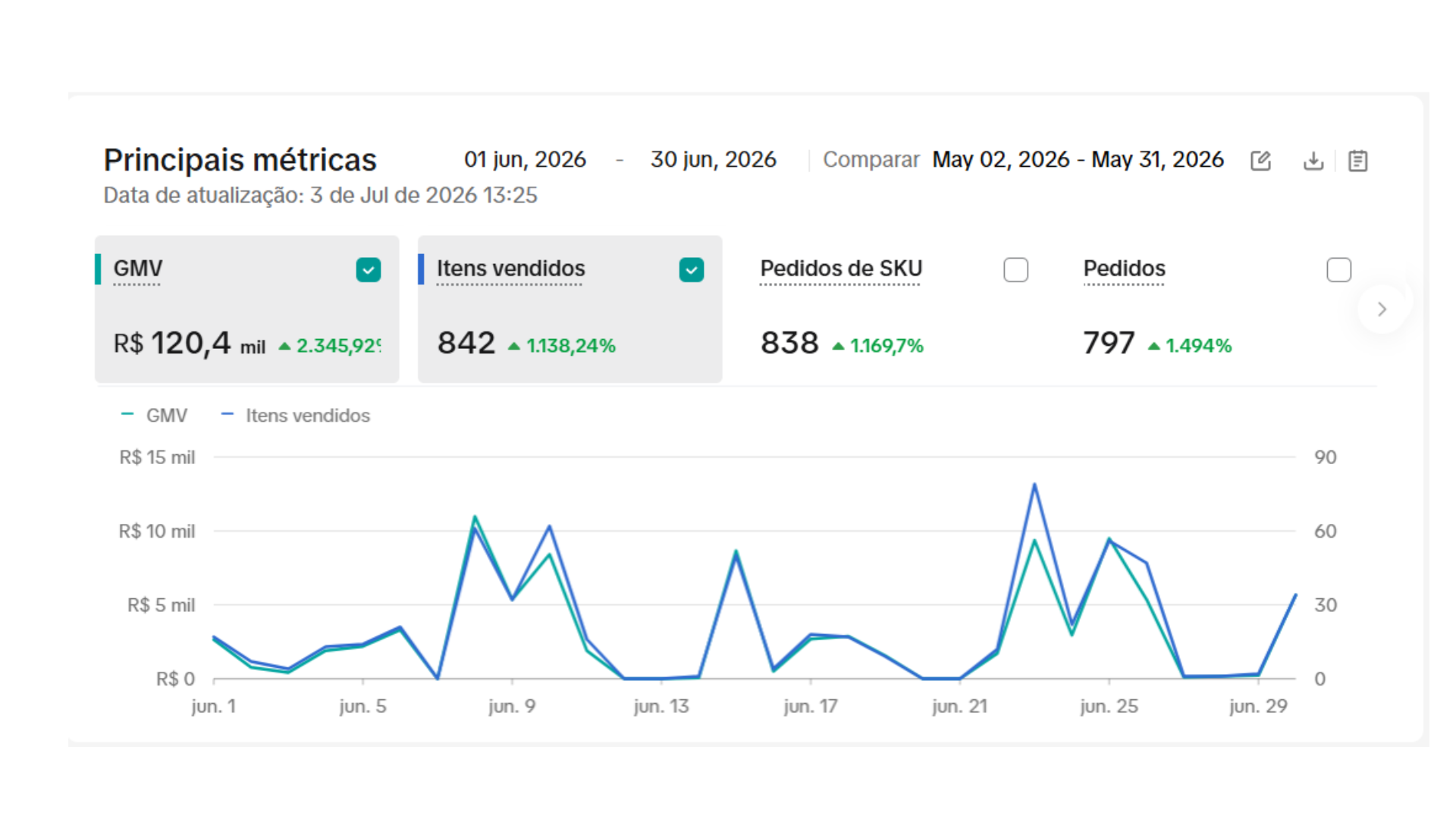Download the metrics data
The width and height of the screenshot is (1456, 819).
click(x=1313, y=161)
